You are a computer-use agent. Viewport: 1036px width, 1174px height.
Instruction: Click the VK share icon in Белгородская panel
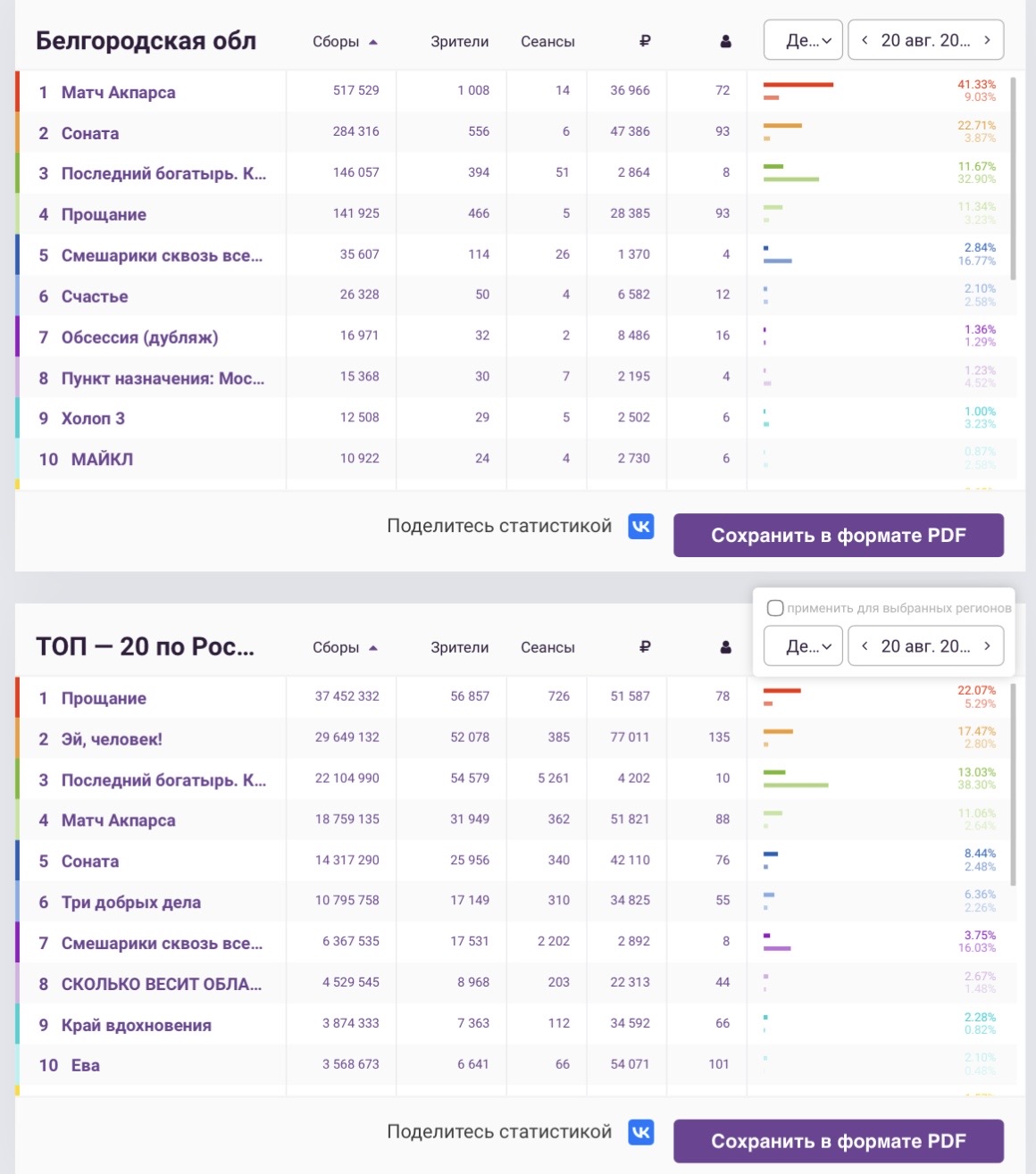pos(640,527)
